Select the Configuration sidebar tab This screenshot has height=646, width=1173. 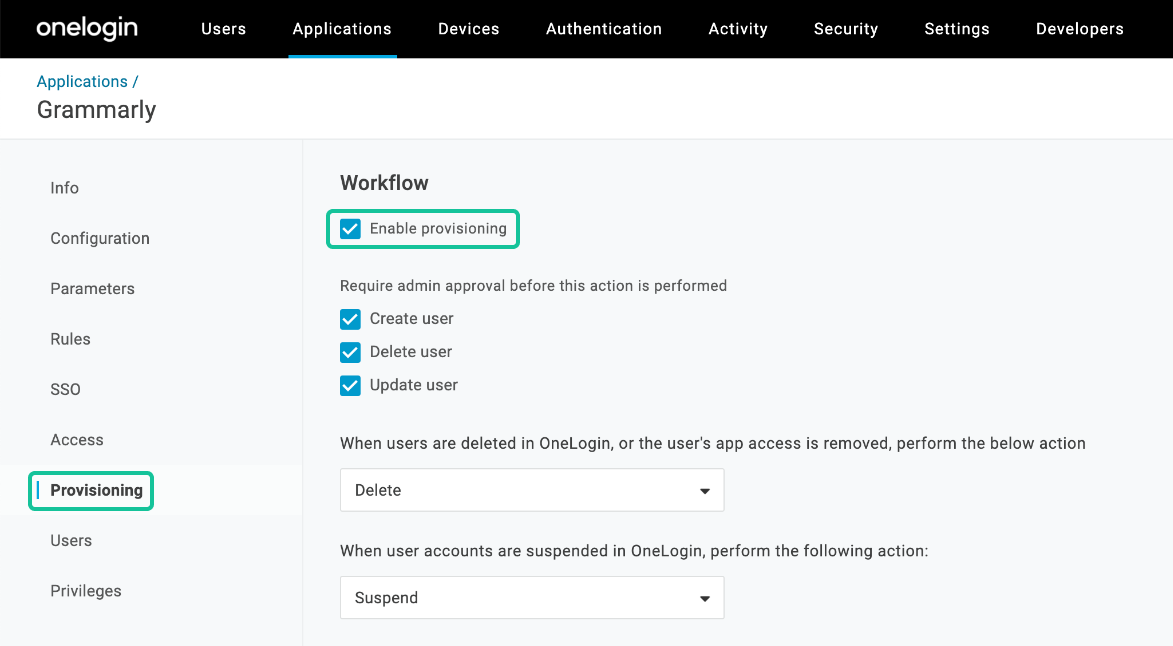pos(100,239)
